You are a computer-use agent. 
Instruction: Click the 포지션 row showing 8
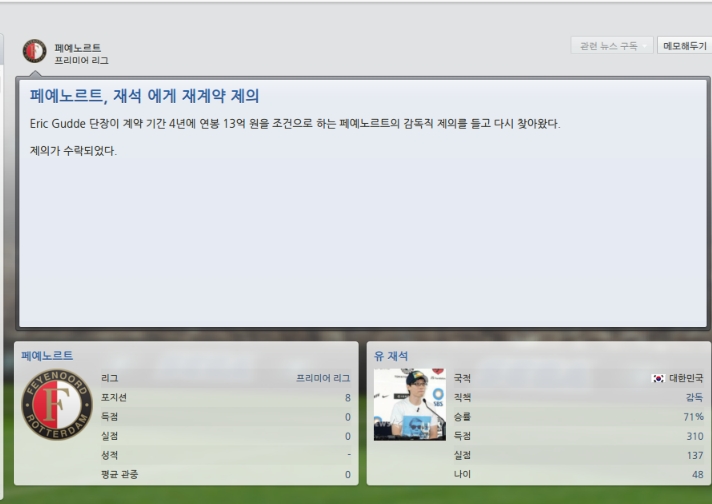pyautogui.click(x=226, y=398)
